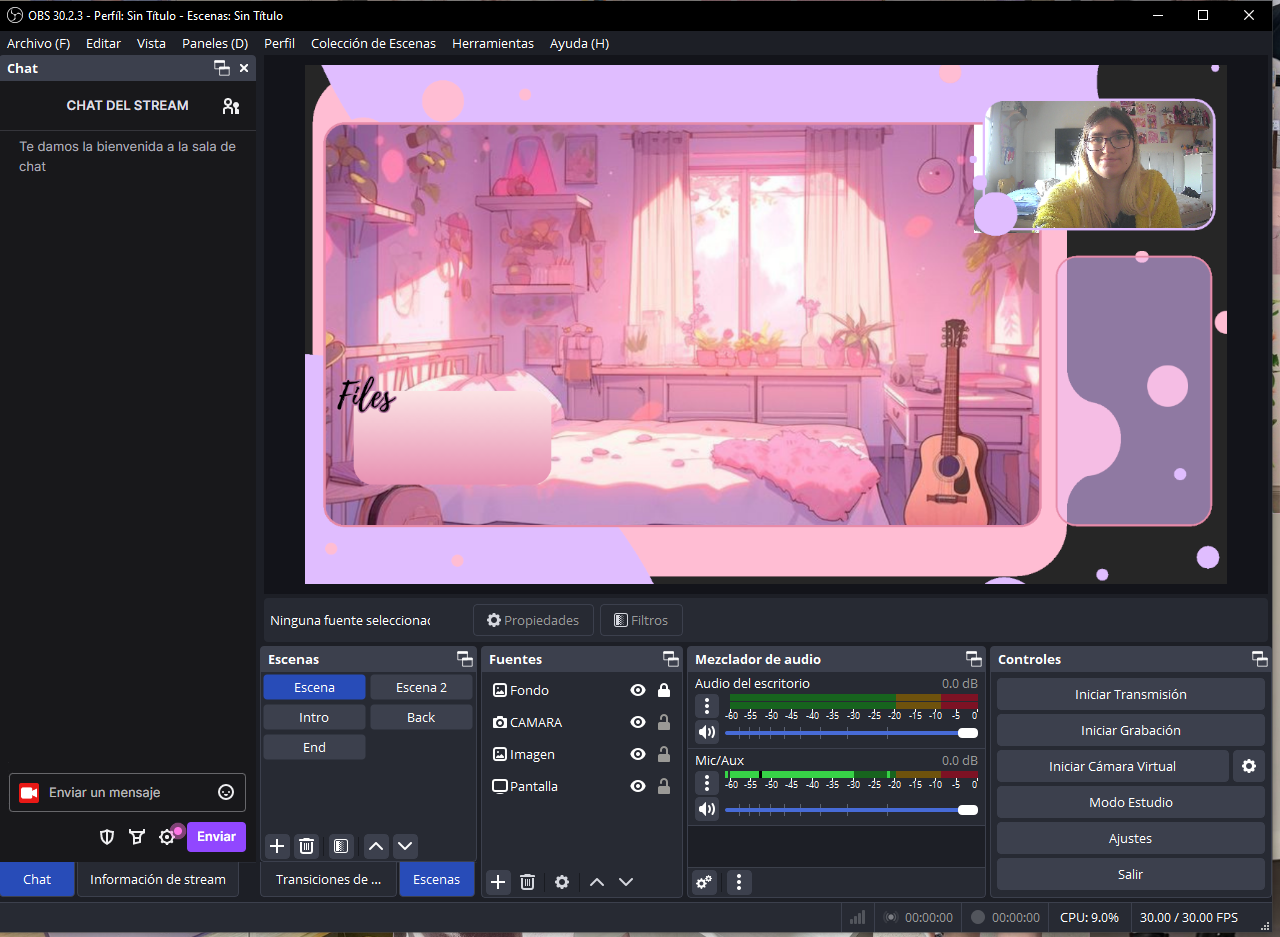Click the Salir button
The height and width of the screenshot is (937, 1280).
point(1131,874)
